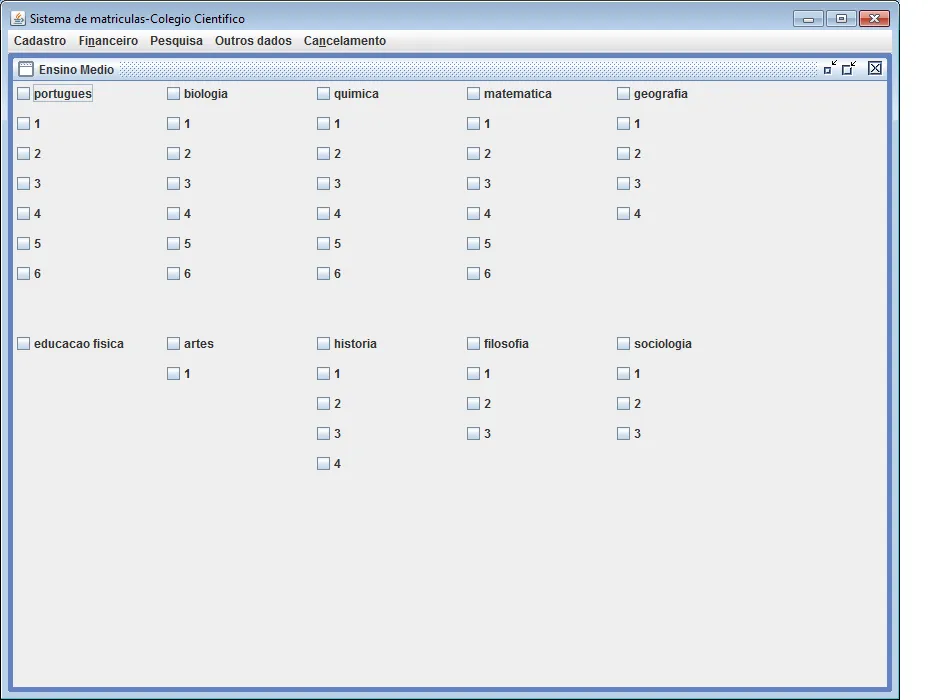Viewport: 938px width, 700px height.
Task: Mark checkbox 1 under matematica
Action: [x=473, y=123]
